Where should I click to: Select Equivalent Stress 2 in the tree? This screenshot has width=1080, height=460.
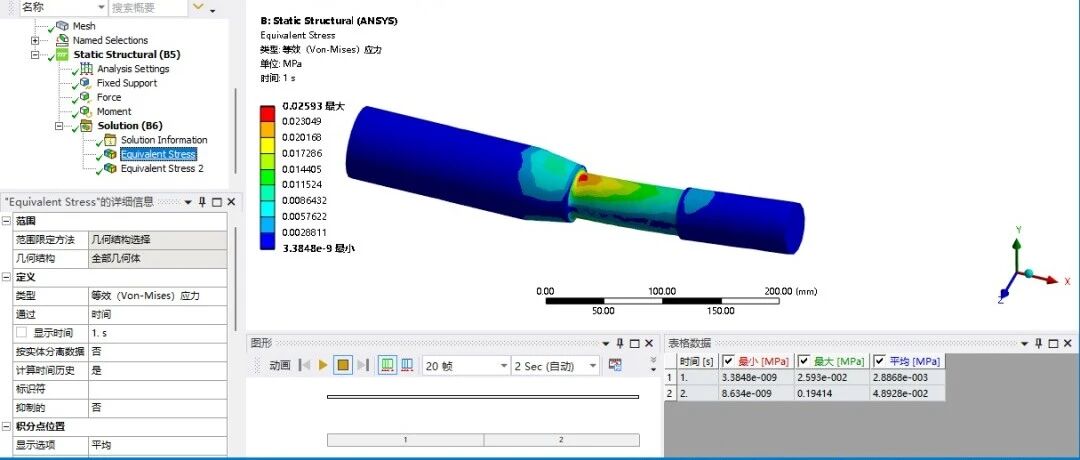tap(162, 168)
